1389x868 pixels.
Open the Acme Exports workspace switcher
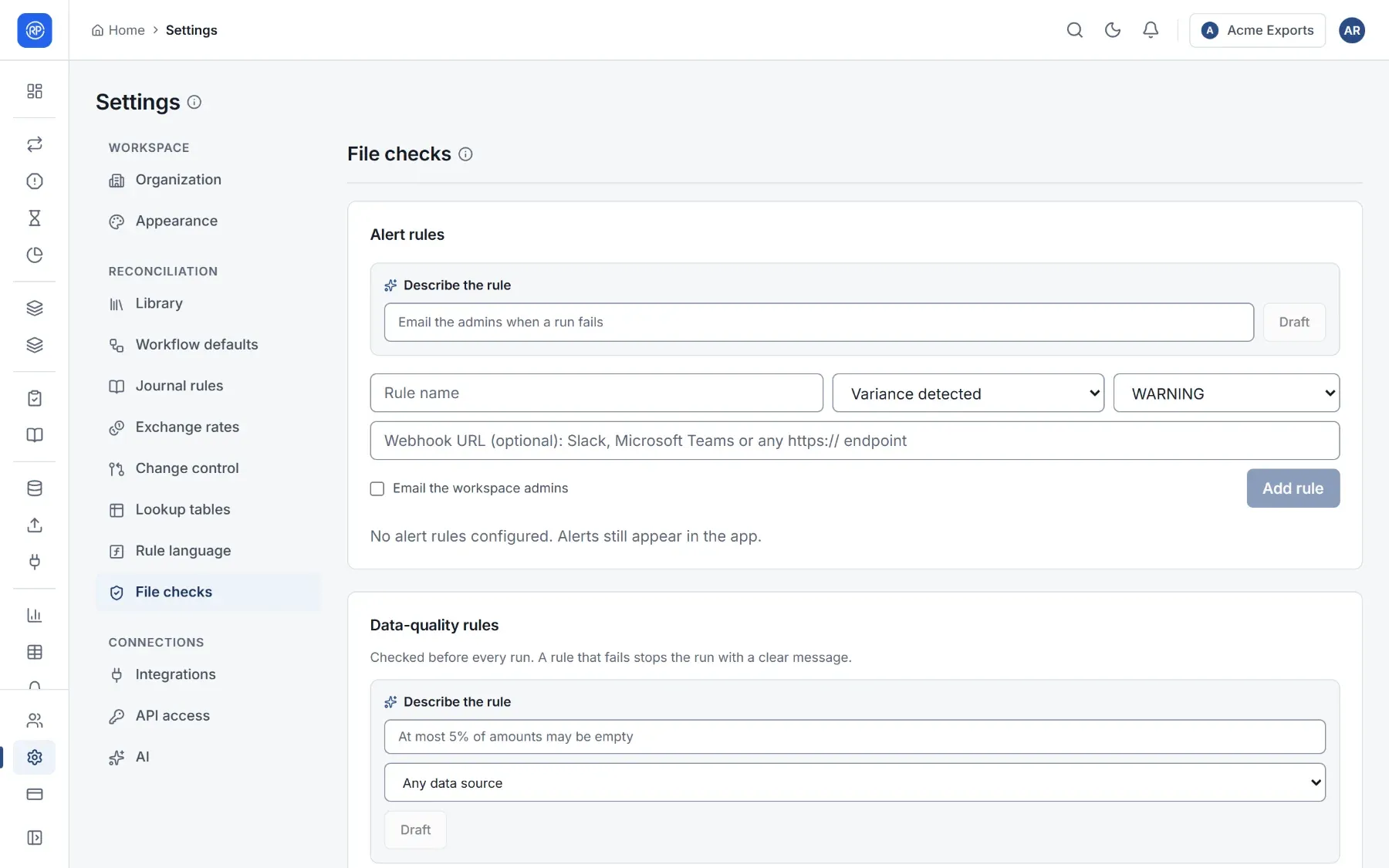(x=1257, y=30)
